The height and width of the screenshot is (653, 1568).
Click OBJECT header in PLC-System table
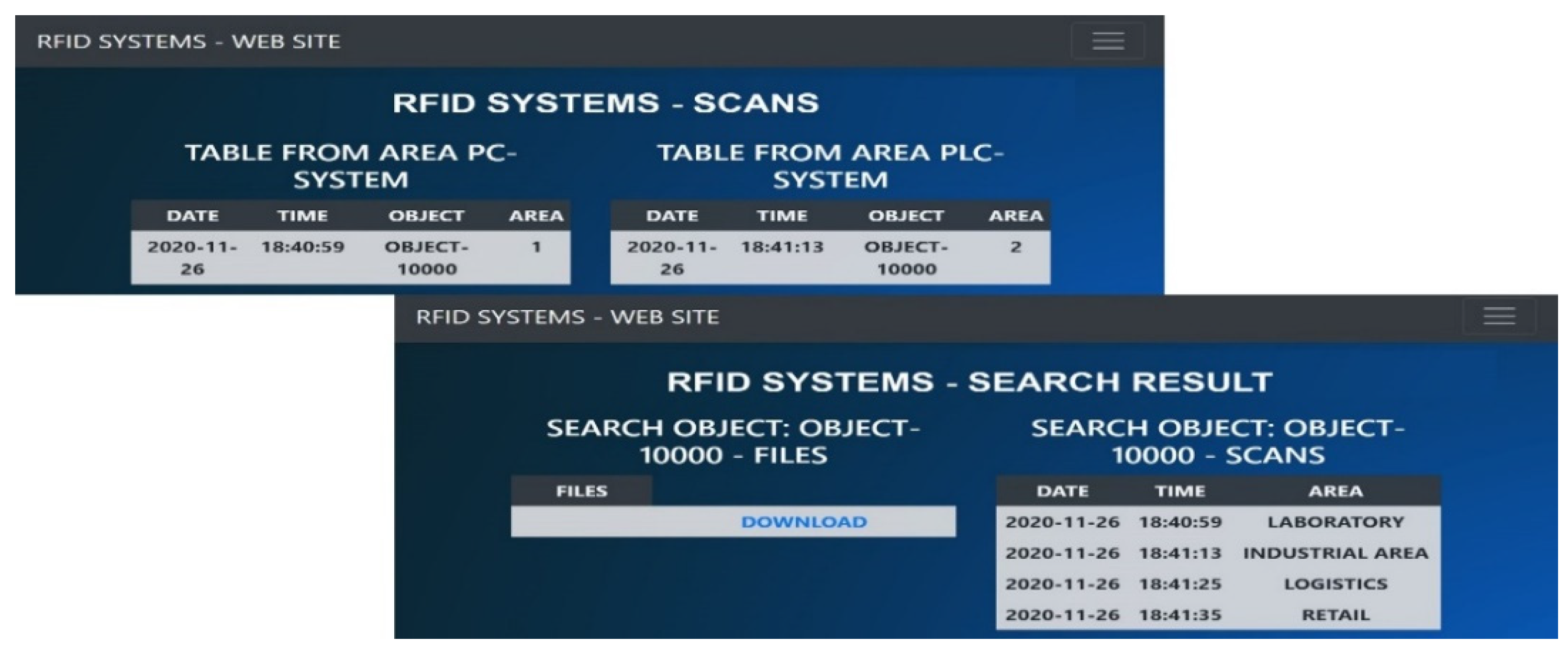[x=906, y=216]
